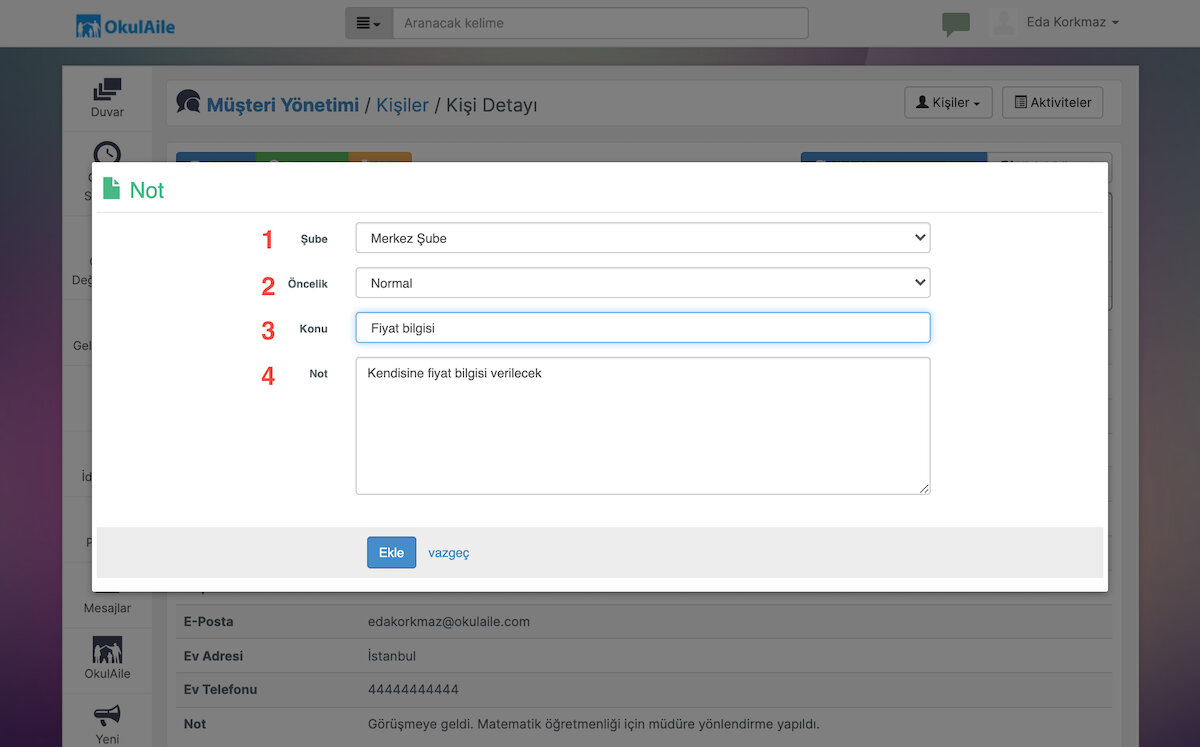Click the Kişiler breadcrumb link
Screen dimensions: 1200x747
pos(402,104)
